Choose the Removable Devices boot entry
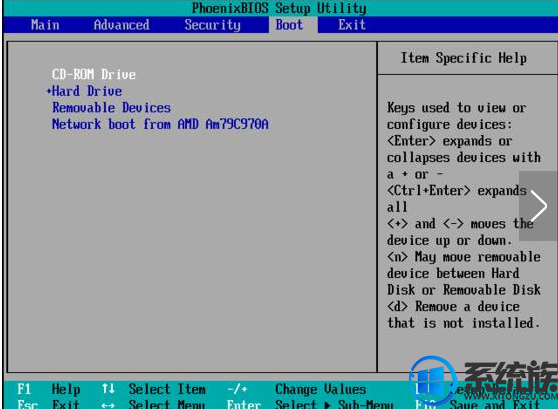This screenshot has width=558, height=409. click(111, 108)
